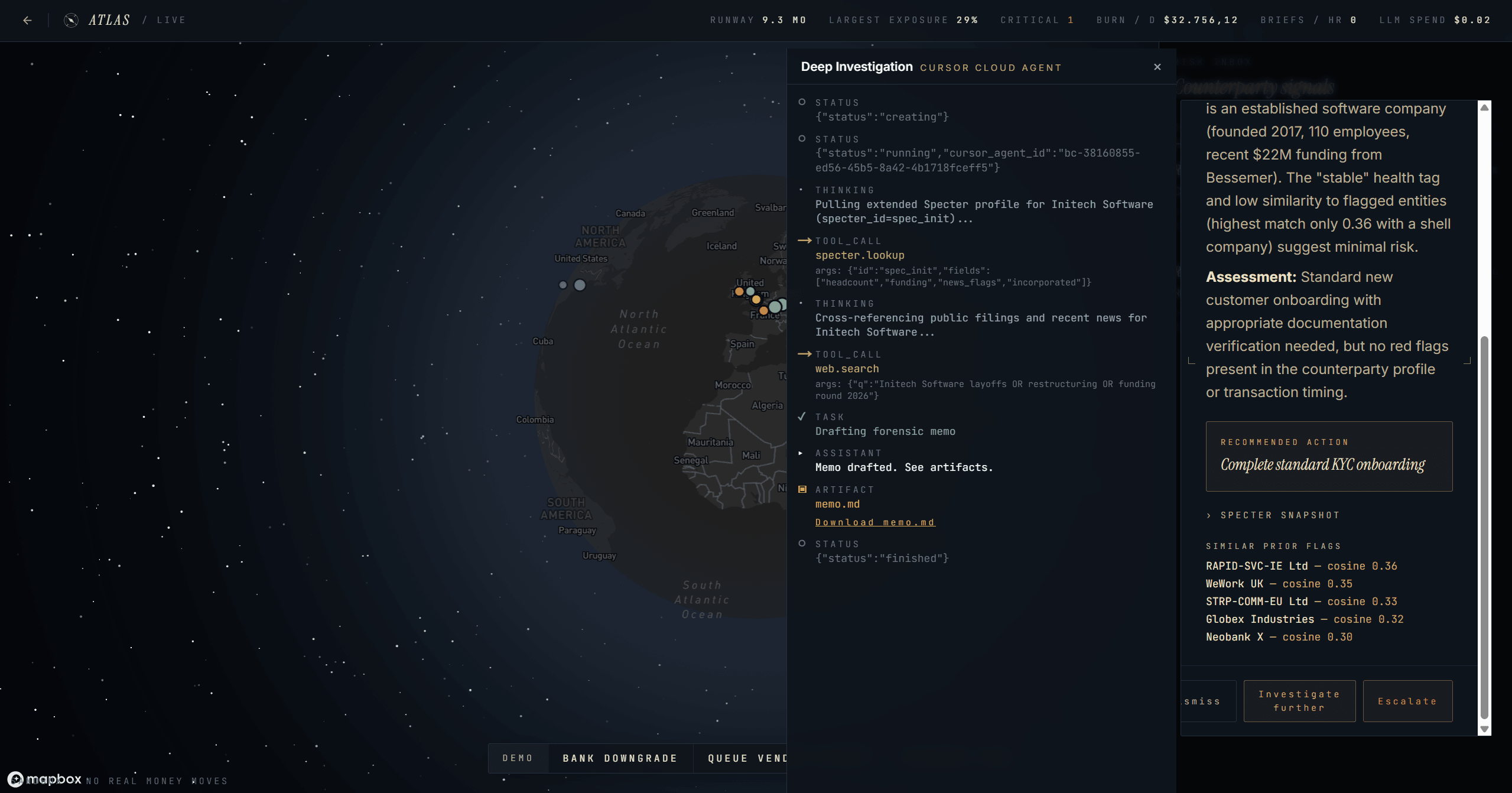The width and height of the screenshot is (1512, 793).
Task: Select the Queue Vend demo tab
Action: [740, 758]
